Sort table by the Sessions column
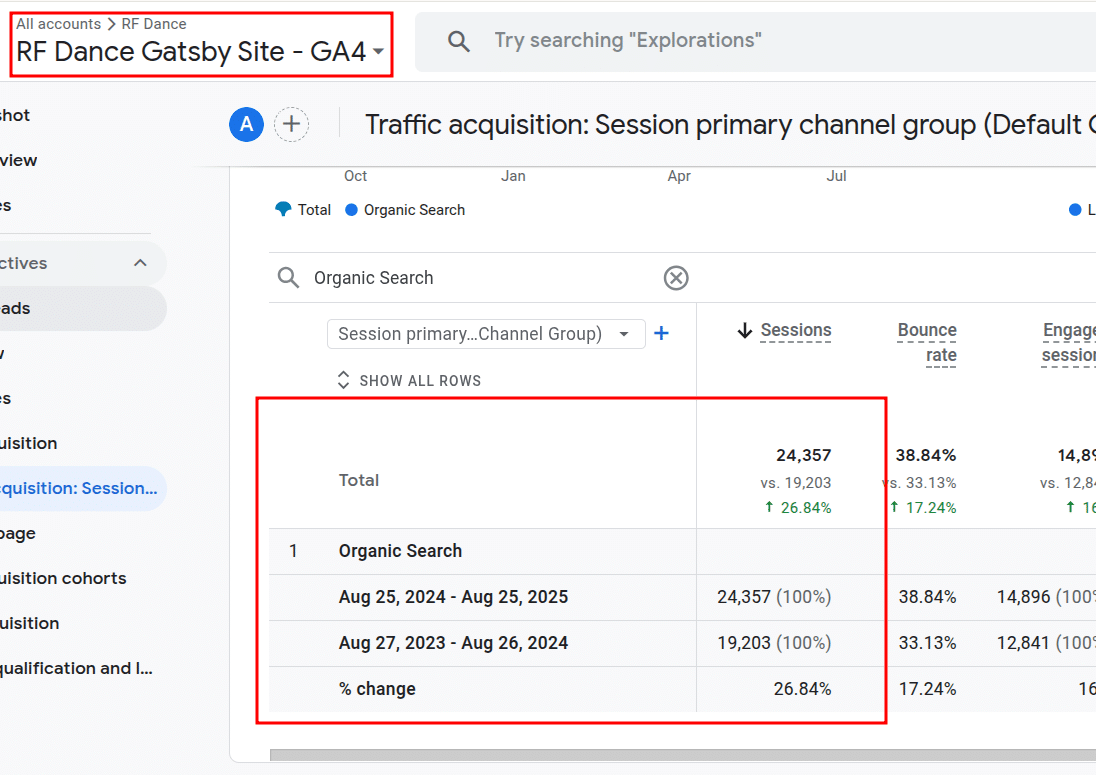Viewport: 1096px width, 775px height. pyautogui.click(x=796, y=330)
